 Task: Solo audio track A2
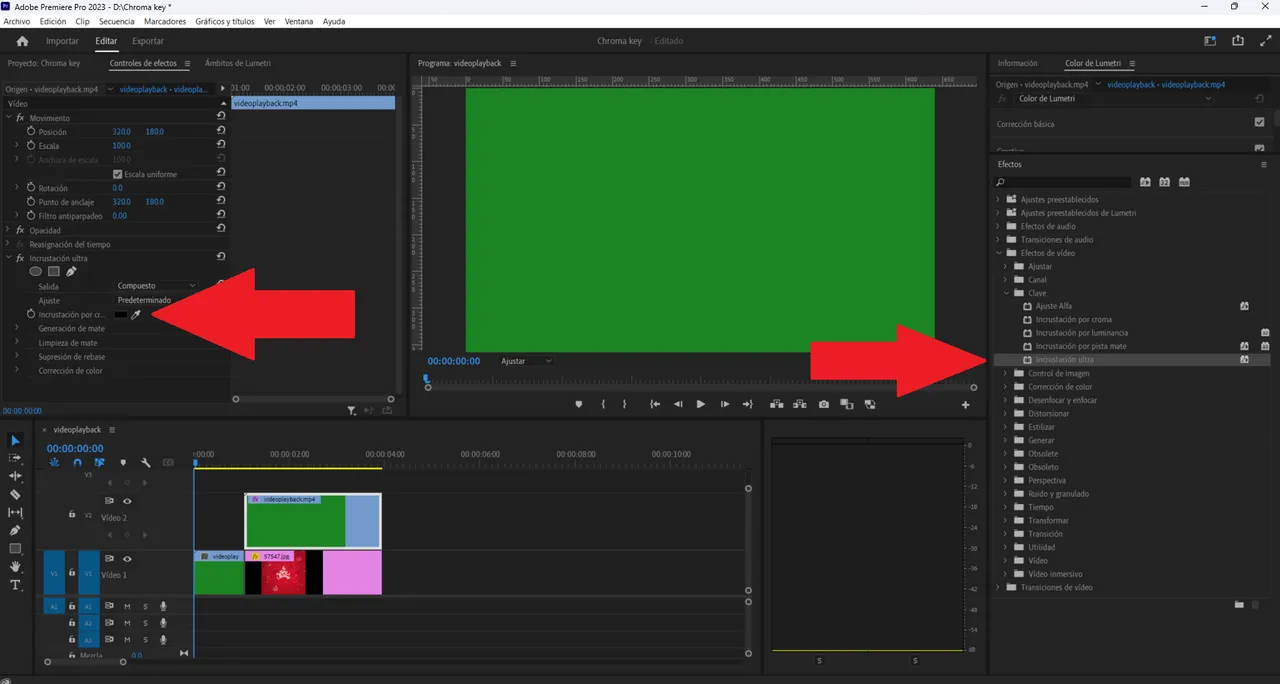click(144, 622)
